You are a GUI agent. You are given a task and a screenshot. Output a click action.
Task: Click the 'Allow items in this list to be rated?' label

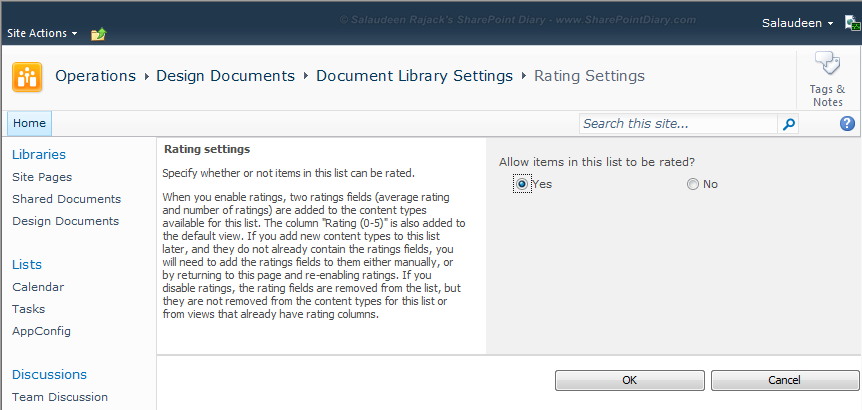click(x=597, y=162)
